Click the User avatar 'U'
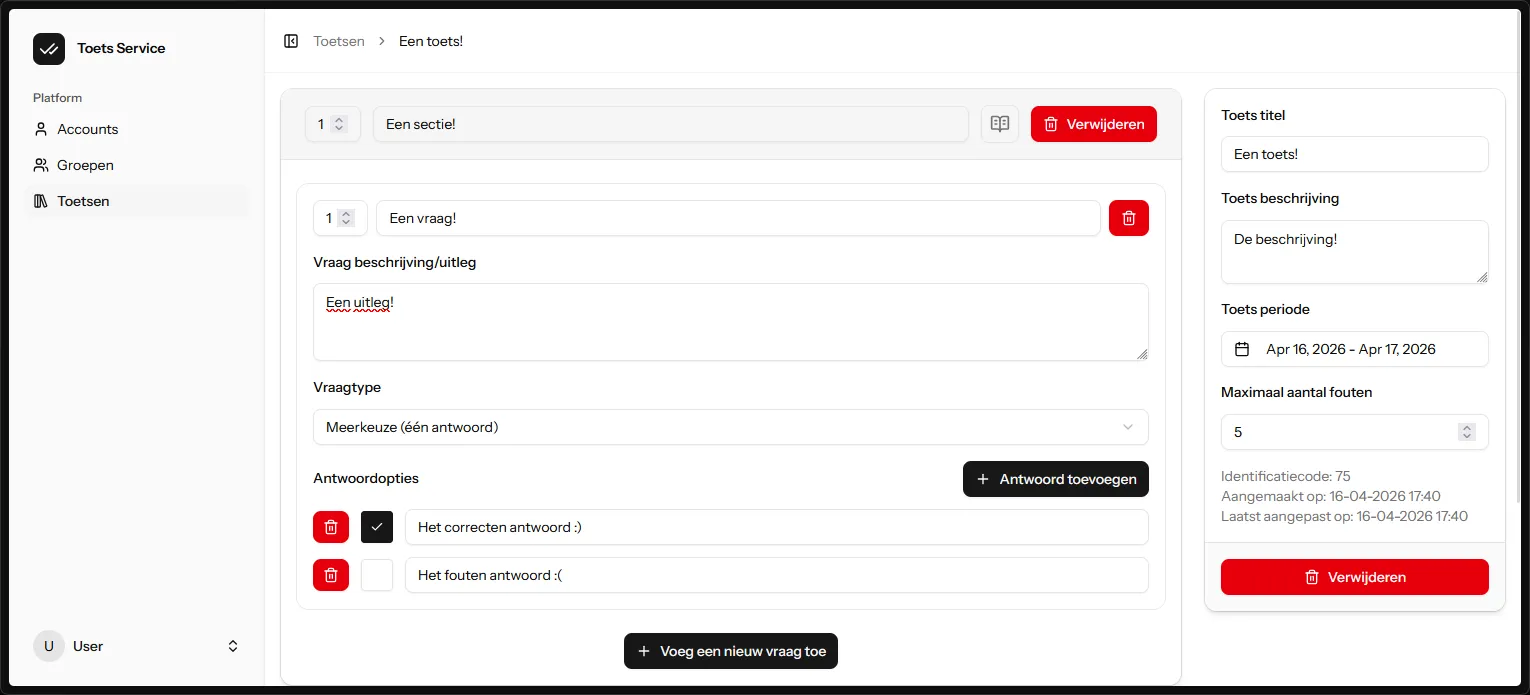1530x695 pixels. [49, 646]
